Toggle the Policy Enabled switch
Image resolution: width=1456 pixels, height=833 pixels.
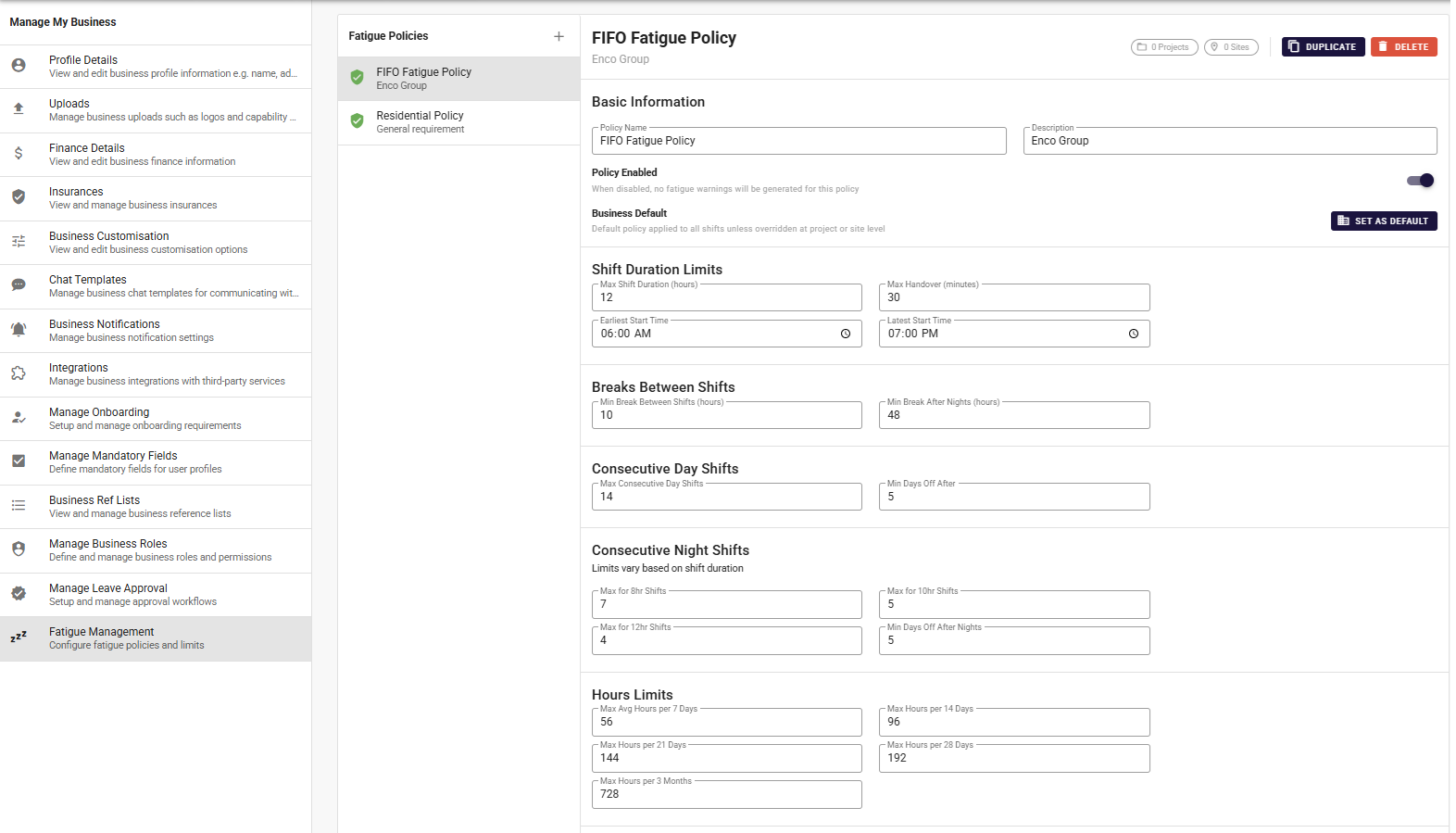[x=1420, y=181]
